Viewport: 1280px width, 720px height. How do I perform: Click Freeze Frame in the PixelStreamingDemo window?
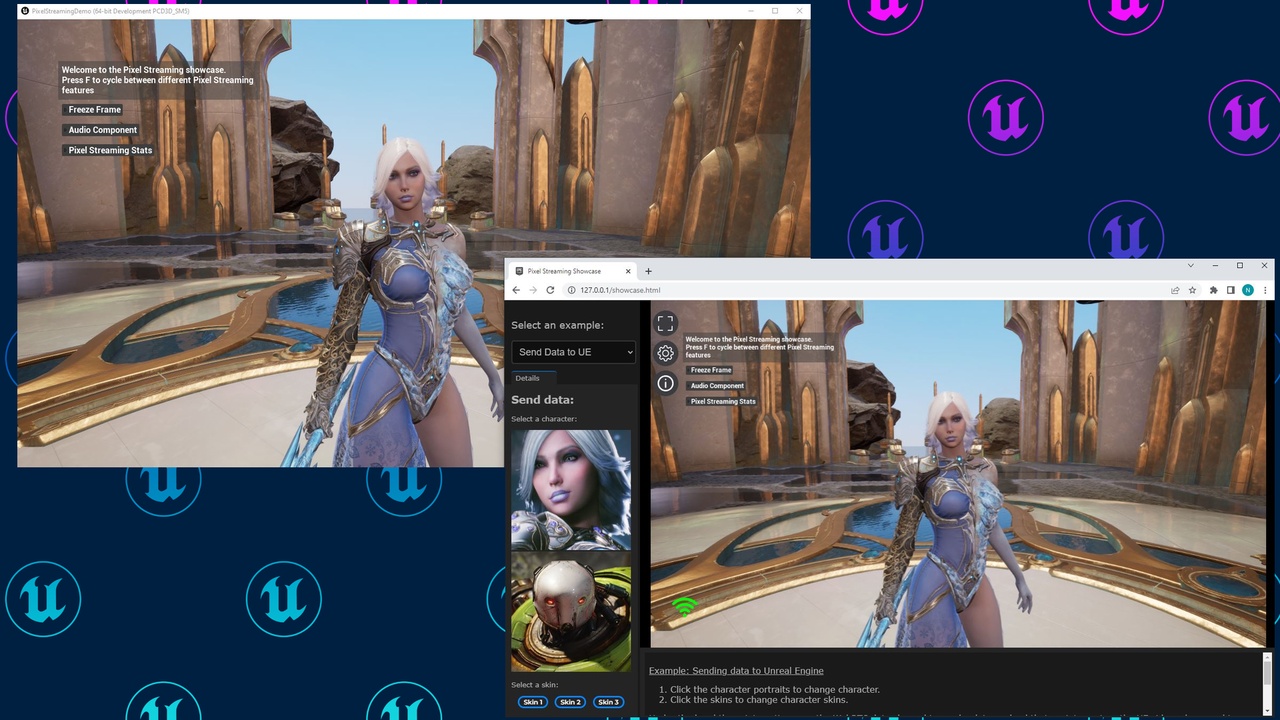point(94,110)
